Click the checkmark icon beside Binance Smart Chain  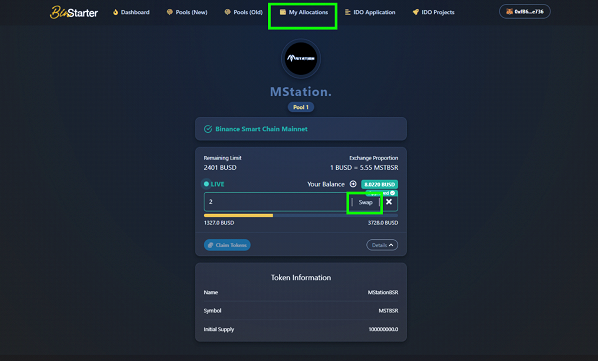point(208,129)
